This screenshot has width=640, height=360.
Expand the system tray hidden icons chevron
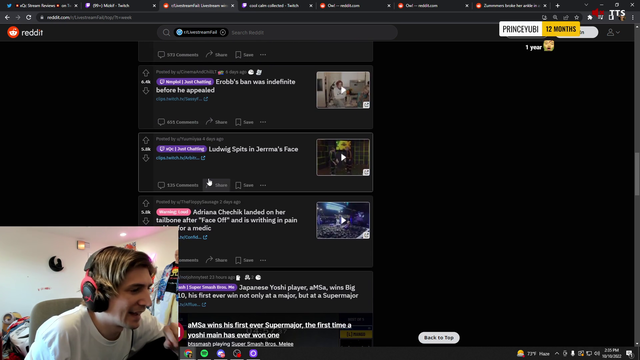557,353
